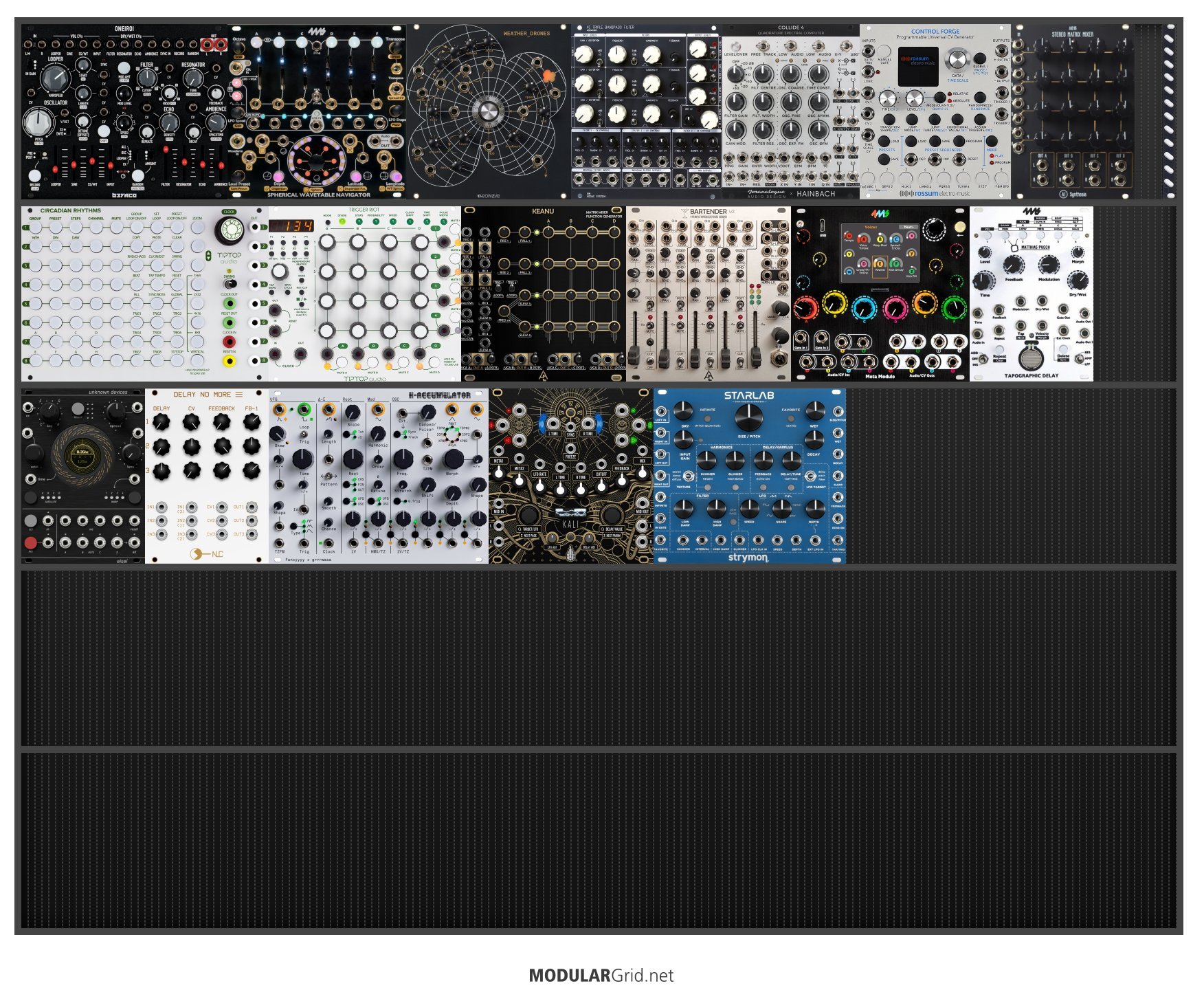
Task: Click the Tiptop Audio logo on Circadian Rhythms
Action: click(x=230, y=258)
